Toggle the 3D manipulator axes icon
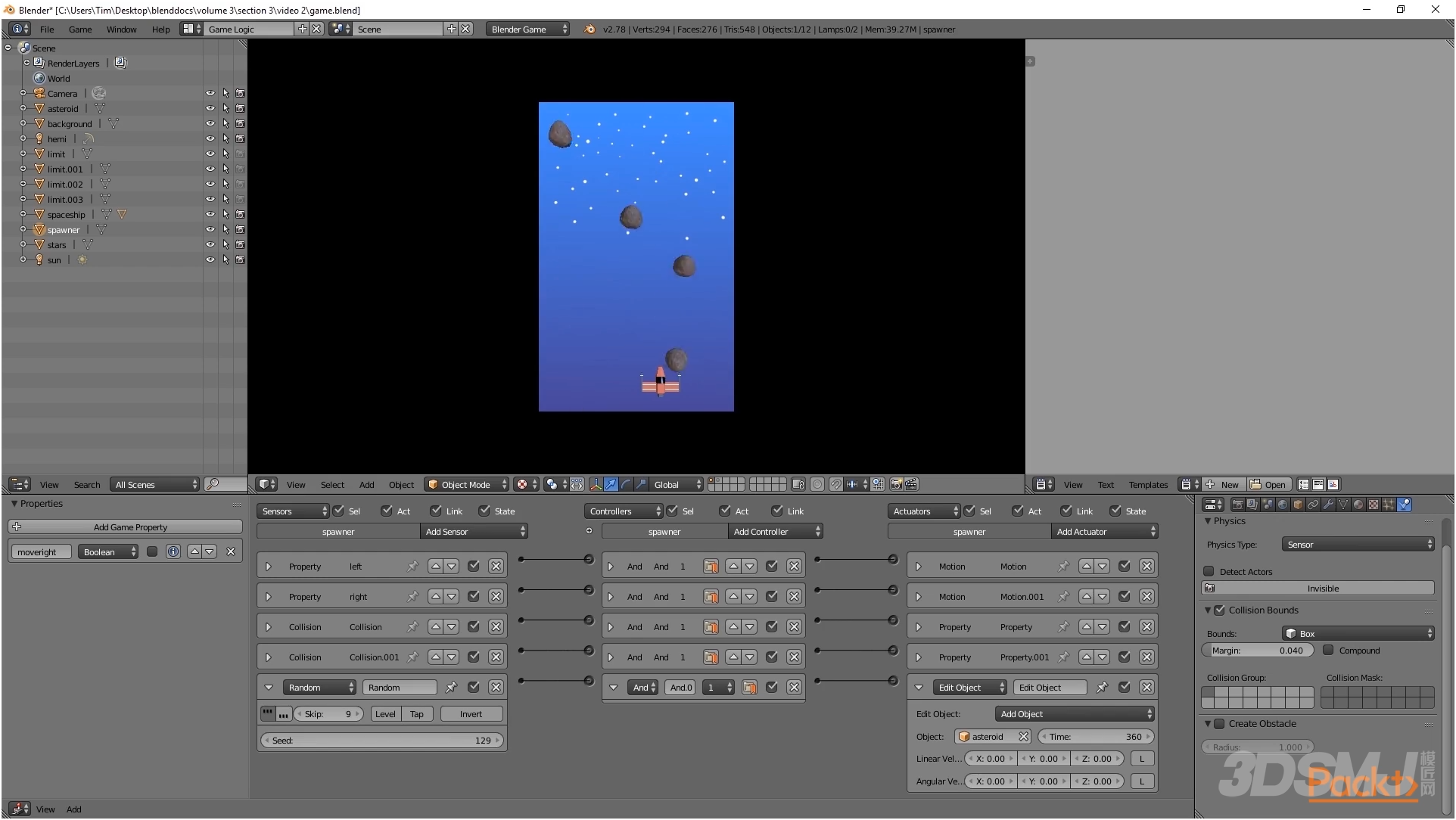 coord(596,485)
